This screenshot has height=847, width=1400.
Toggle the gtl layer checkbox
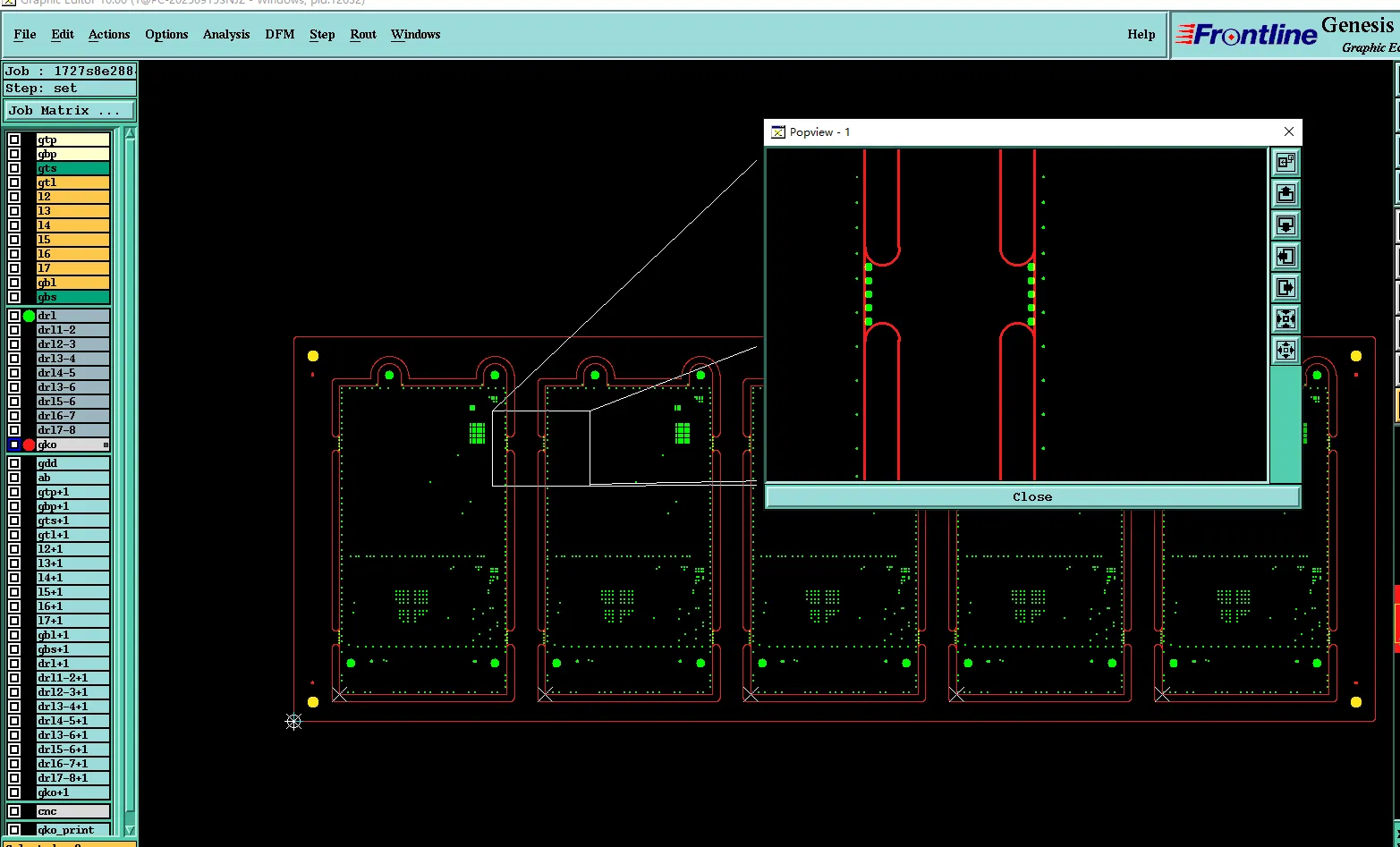[x=14, y=182]
